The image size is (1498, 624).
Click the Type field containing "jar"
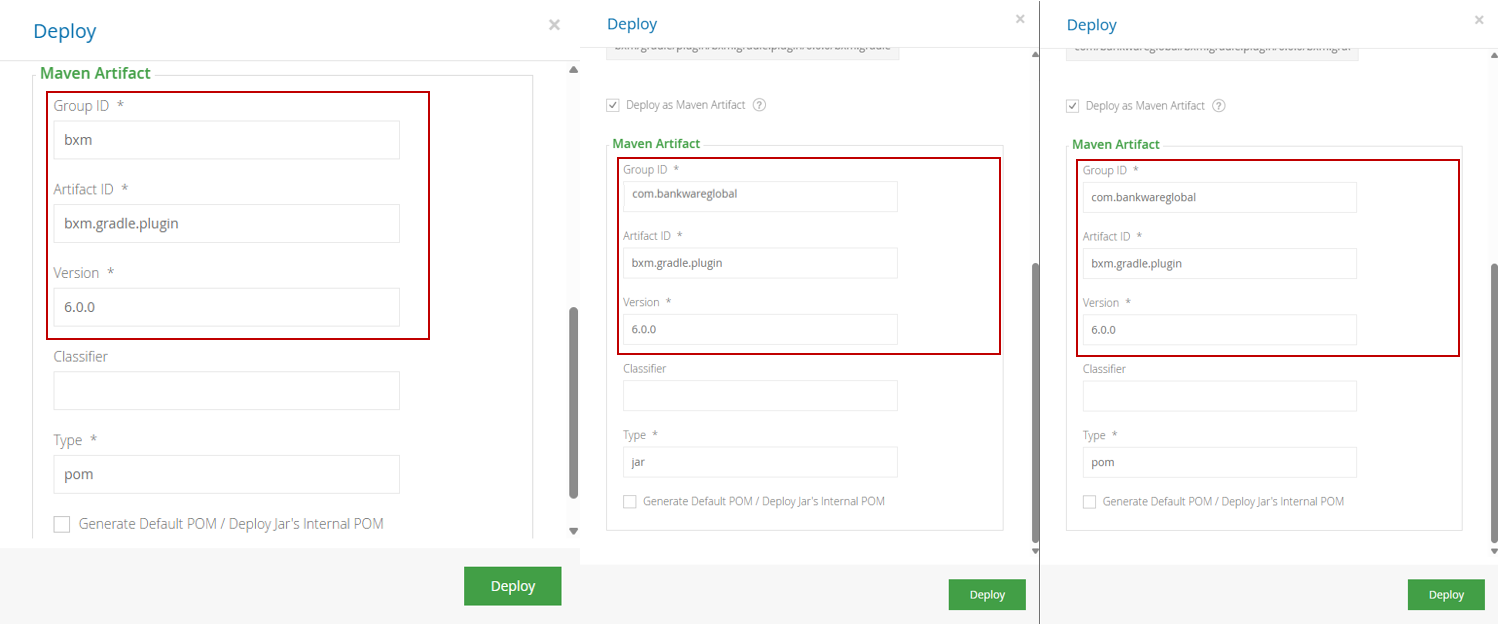click(x=759, y=462)
